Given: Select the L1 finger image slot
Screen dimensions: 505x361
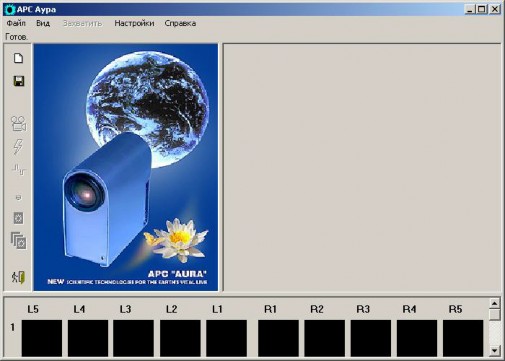Looking at the screenshot, I should click(226, 338).
